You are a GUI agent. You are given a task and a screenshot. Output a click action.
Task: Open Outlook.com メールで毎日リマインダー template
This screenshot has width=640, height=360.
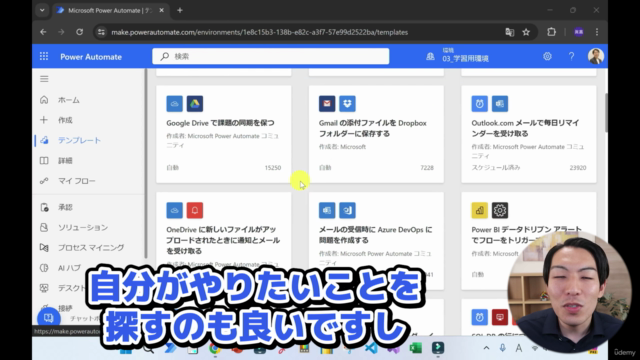click(x=529, y=134)
